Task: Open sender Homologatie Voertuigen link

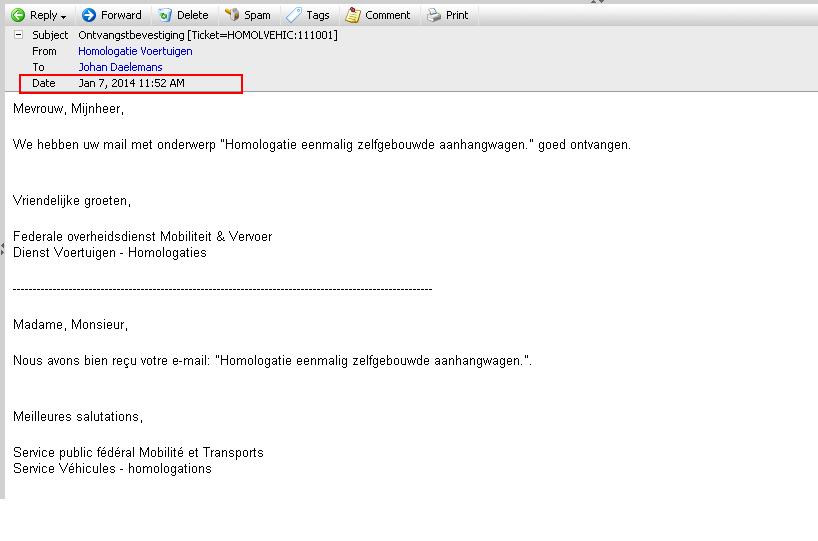Action: [135, 51]
